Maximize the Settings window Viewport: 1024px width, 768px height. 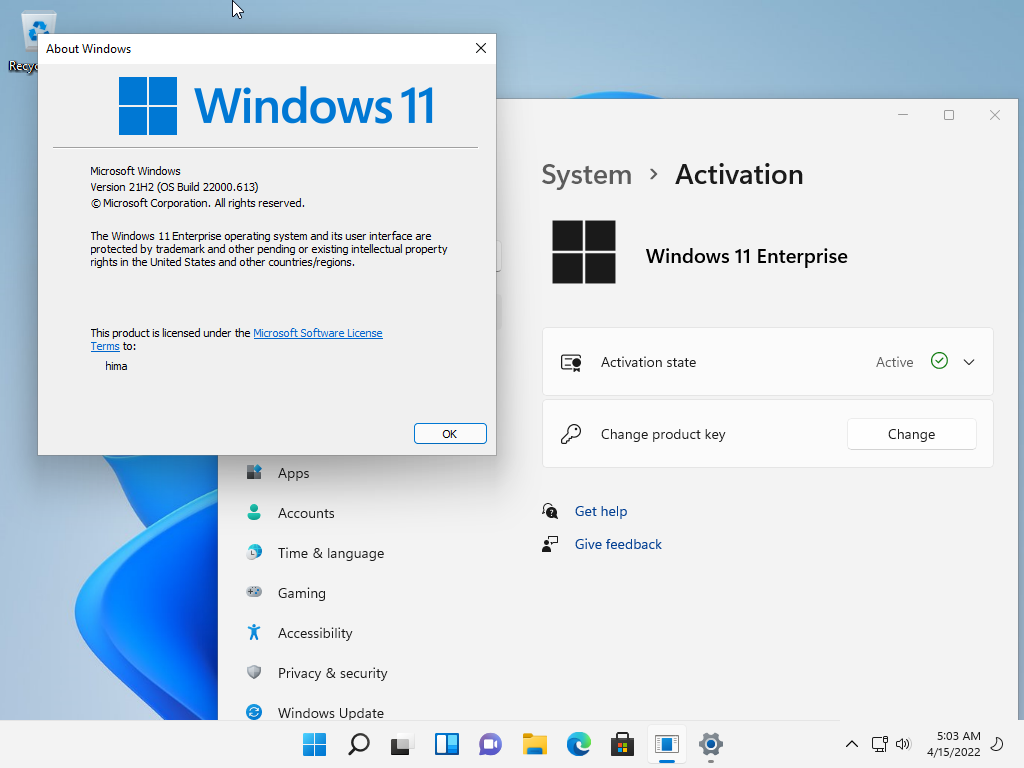coord(949,115)
